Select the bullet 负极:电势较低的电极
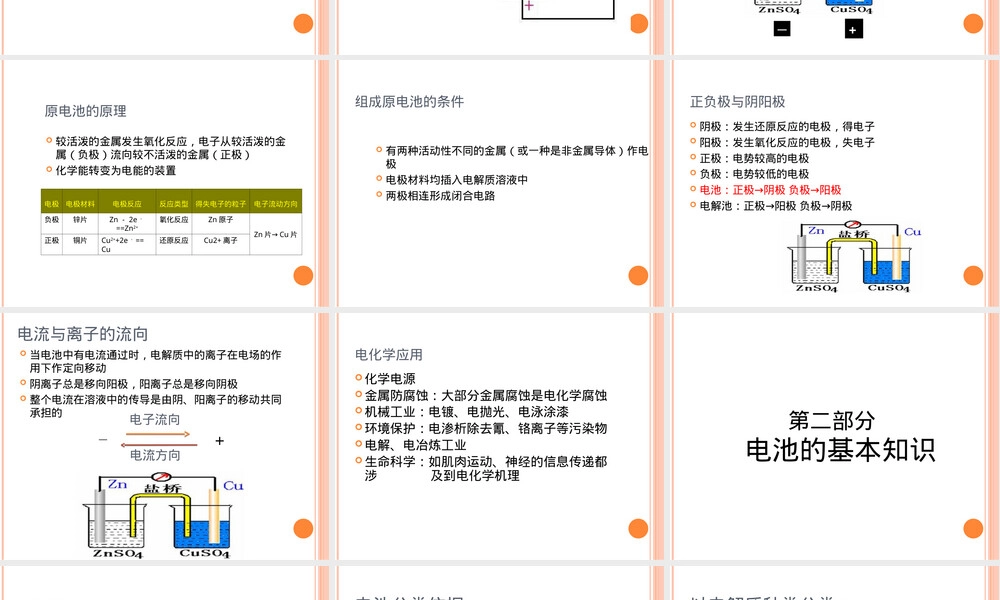Screen dimensions: 1000x600 click(x=754, y=173)
